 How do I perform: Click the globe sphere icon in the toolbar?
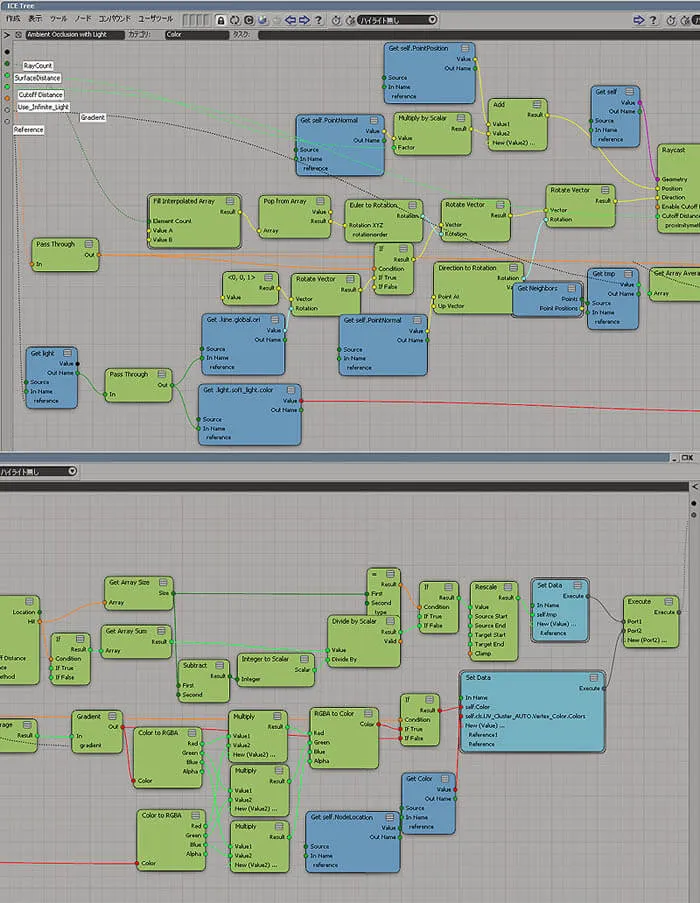(x=264, y=20)
